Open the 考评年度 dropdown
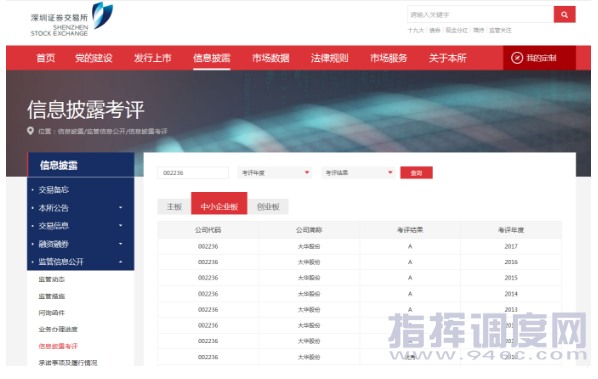598x379 pixels. pyautogui.click(x=274, y=173)
